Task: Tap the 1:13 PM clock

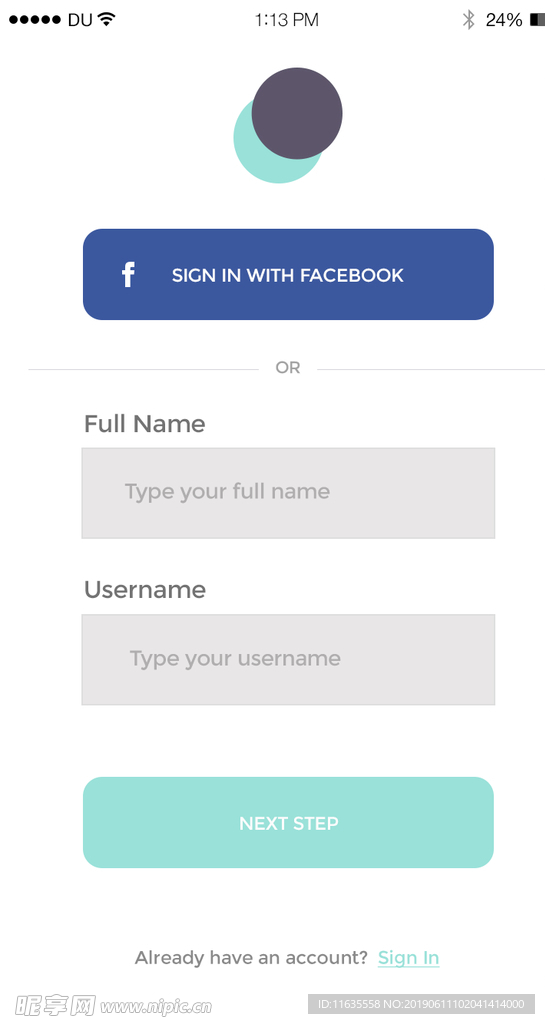Action: [287, 20]
